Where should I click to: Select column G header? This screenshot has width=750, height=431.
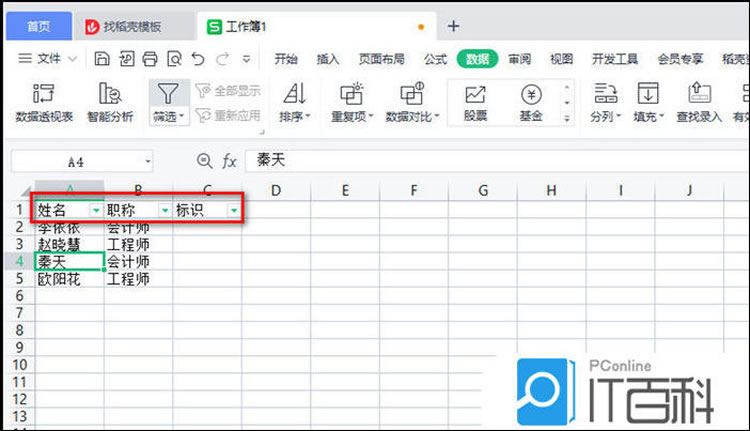(483, 190)
